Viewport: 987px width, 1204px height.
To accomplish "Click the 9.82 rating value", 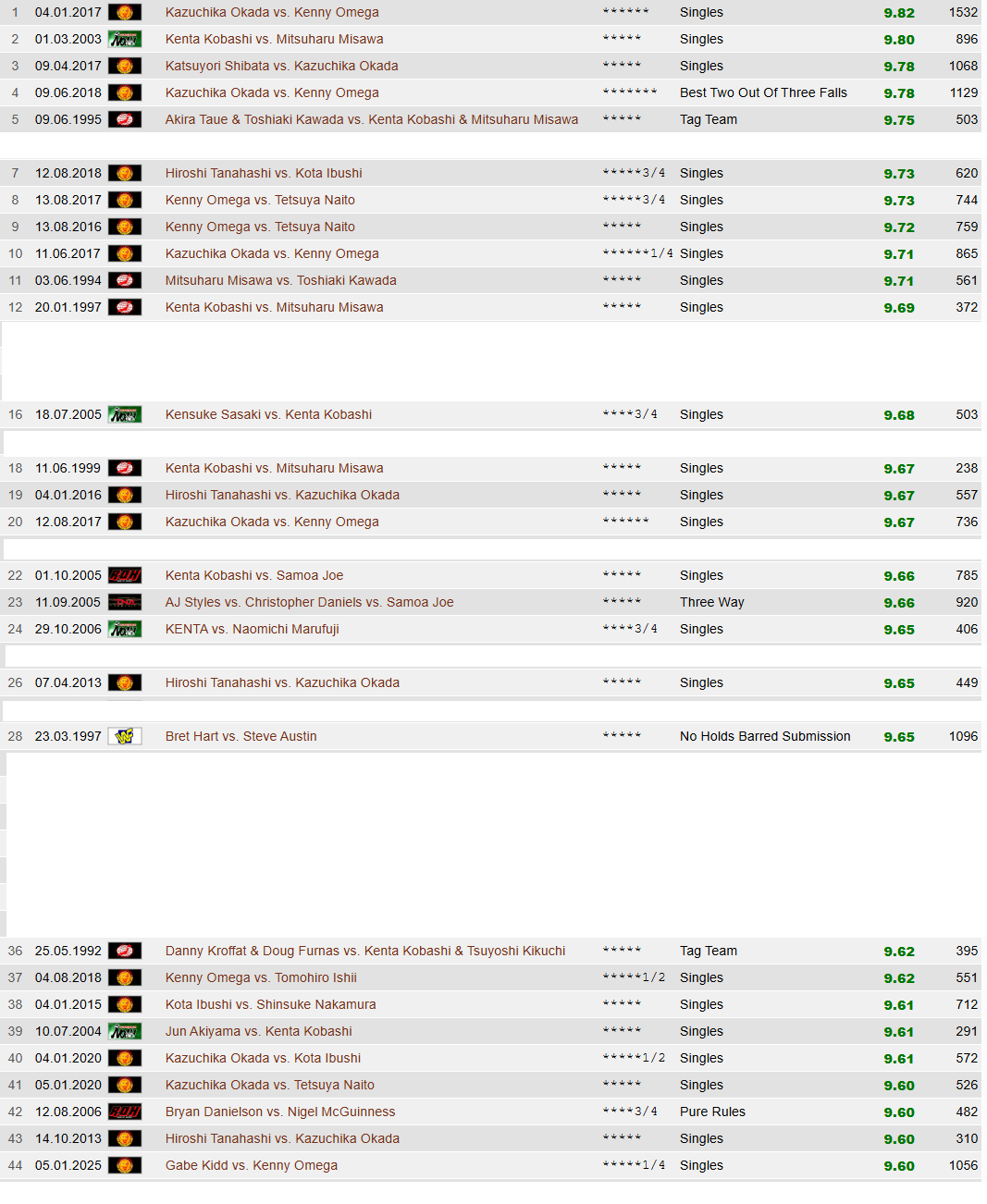I will [899, 13].
